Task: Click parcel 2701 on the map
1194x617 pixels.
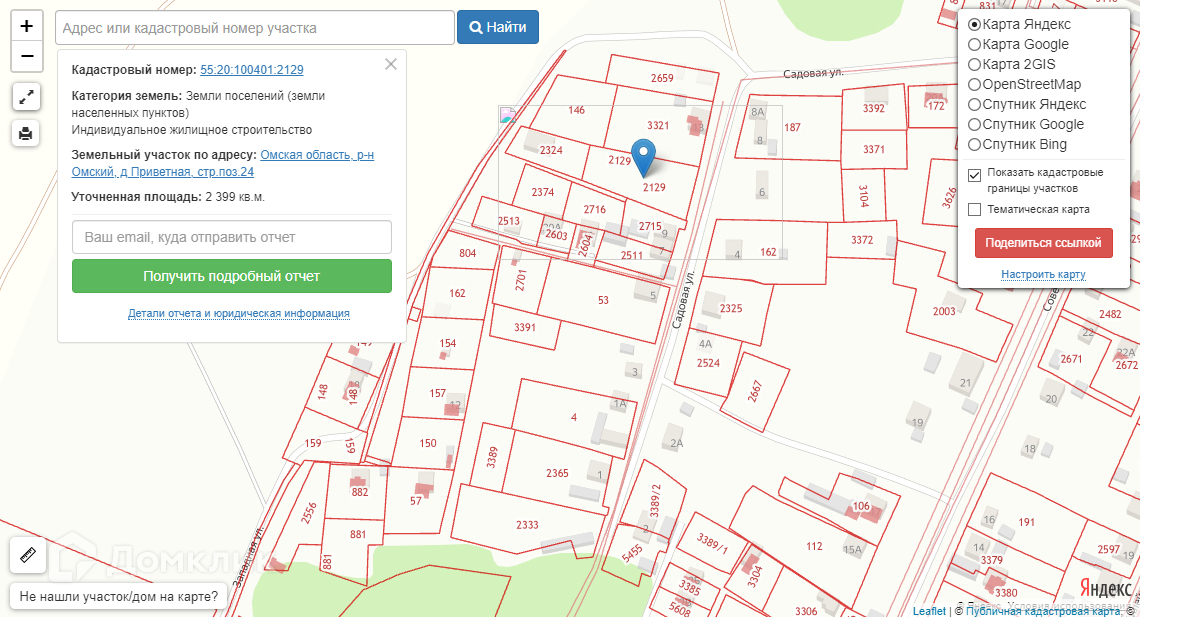Action: point(521,281)
